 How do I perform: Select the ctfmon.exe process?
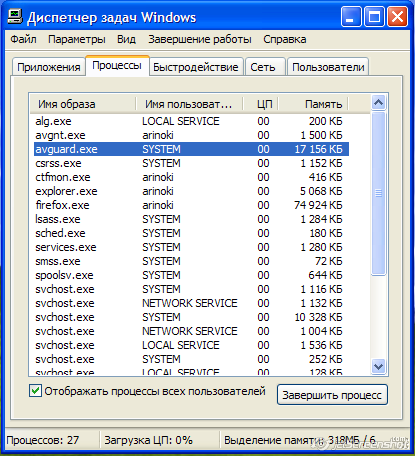(192, 177)
